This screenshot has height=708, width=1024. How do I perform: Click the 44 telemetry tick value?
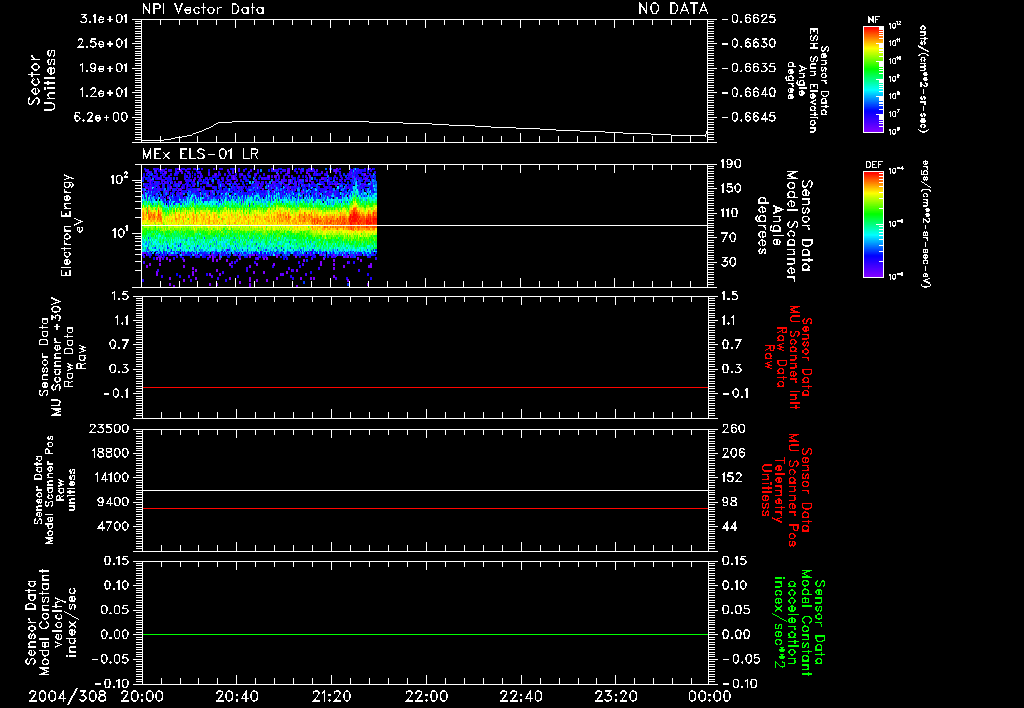(729, 526)
